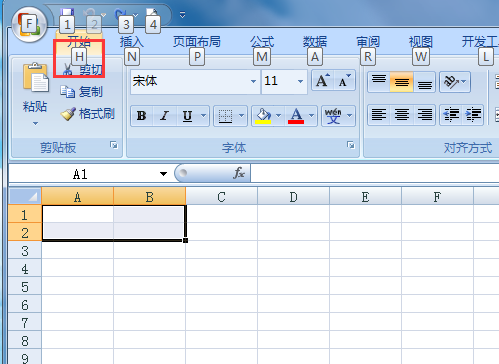Click the Cut (剪切) scissors icon
The height and width of the screenshot is (364, 499).
tap(67, 69)
